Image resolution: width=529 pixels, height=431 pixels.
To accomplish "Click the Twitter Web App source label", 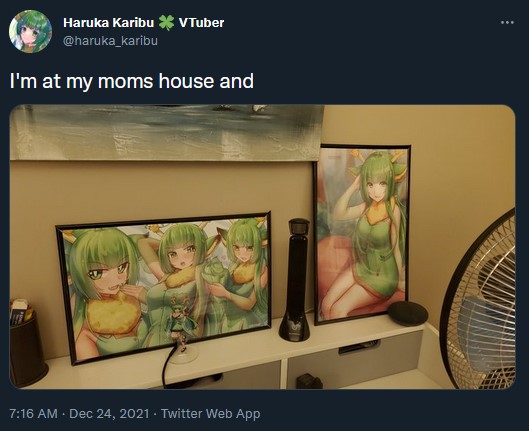I will [210, 413].
